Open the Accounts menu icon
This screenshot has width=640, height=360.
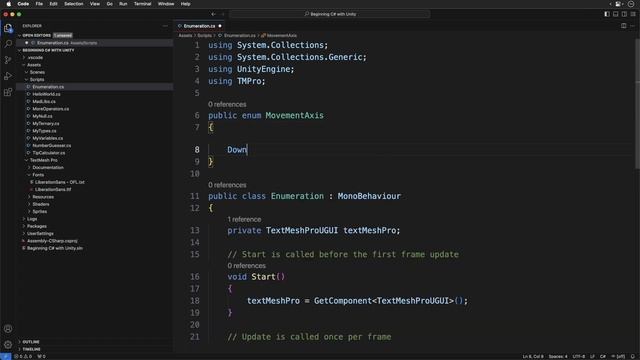(8, 329)
